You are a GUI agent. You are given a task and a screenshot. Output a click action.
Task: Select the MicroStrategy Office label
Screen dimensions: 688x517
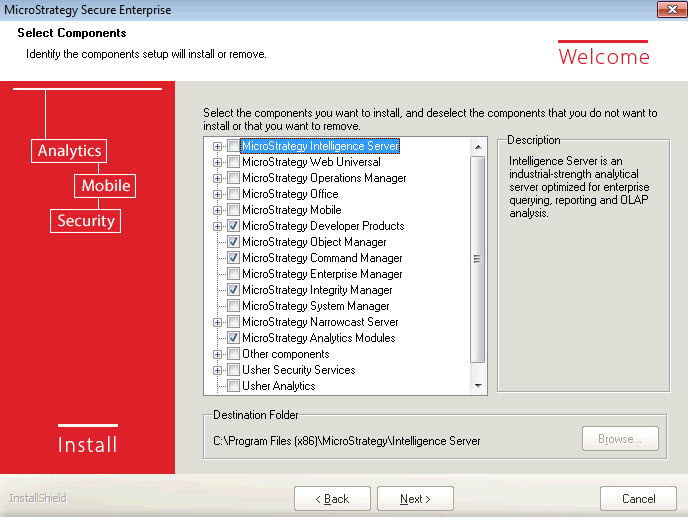click(x=290, y=194)
